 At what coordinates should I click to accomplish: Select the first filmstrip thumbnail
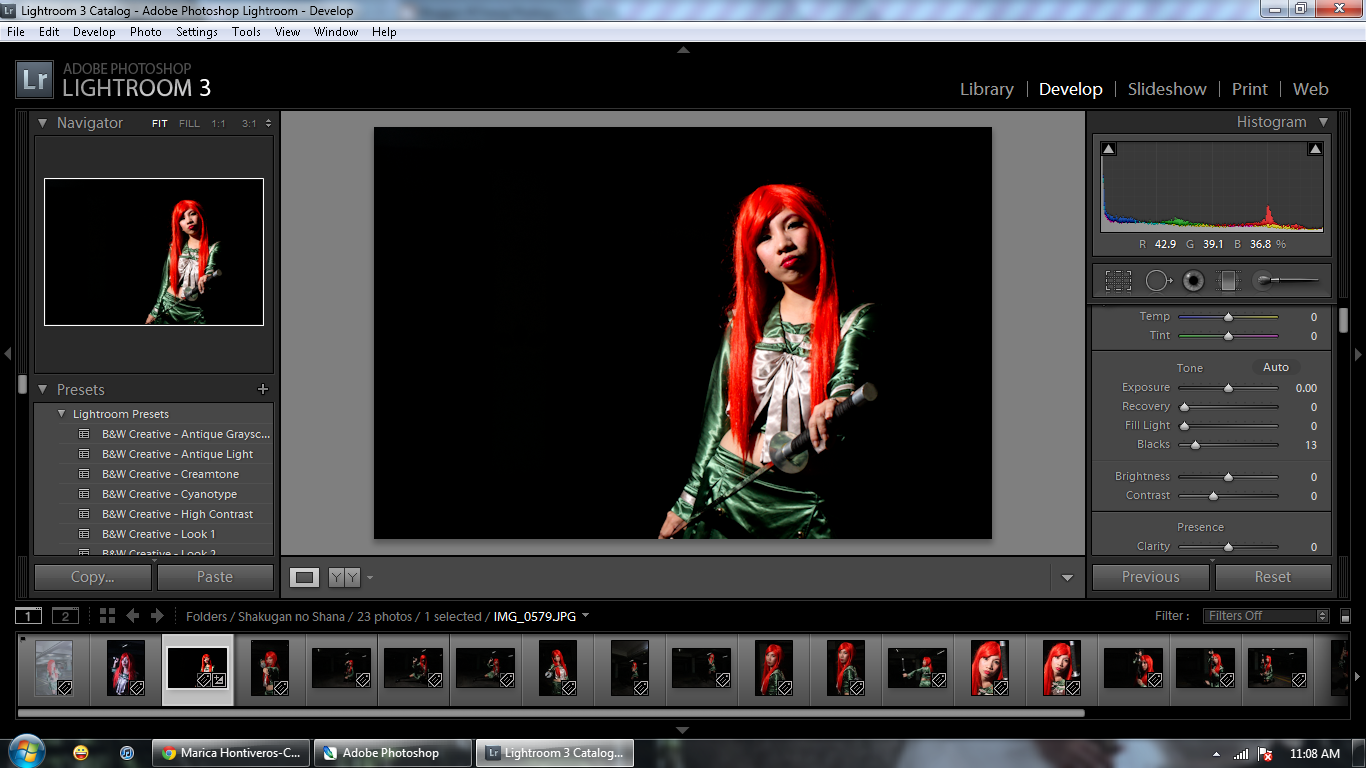[54, 668]
